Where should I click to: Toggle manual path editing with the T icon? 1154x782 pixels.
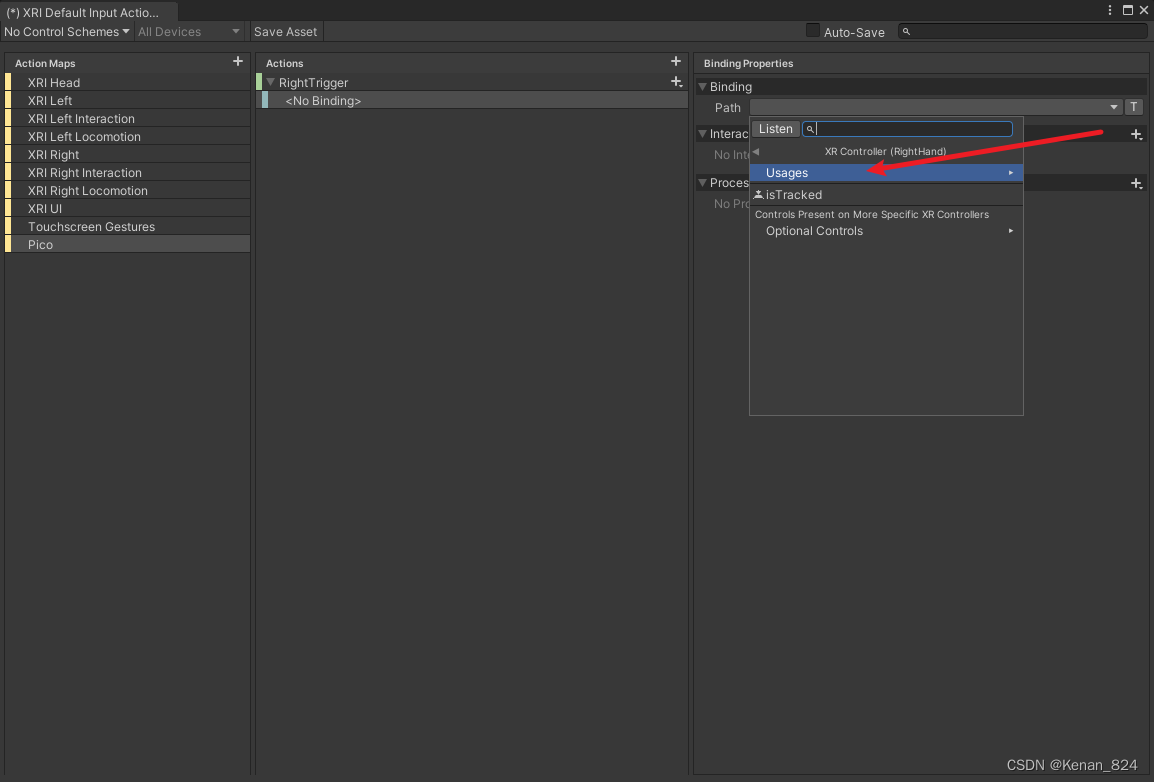point(1135,107)
